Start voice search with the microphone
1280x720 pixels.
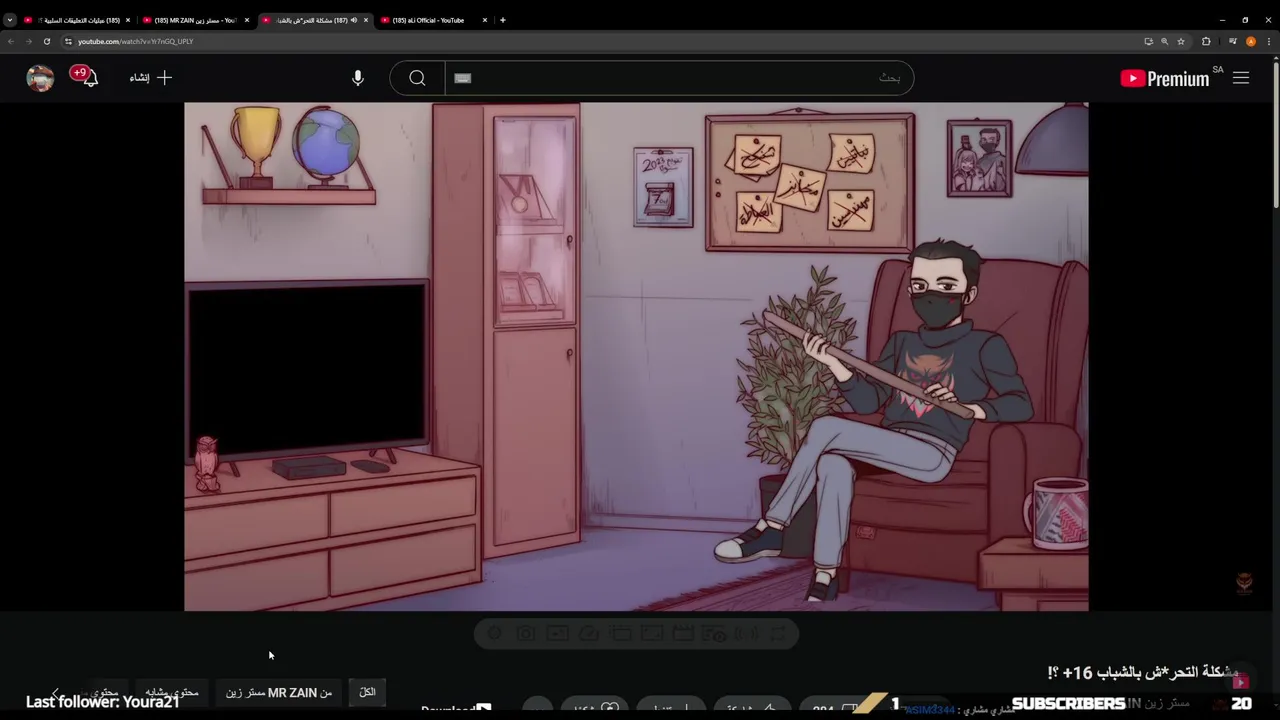click(x=358, y=78)
